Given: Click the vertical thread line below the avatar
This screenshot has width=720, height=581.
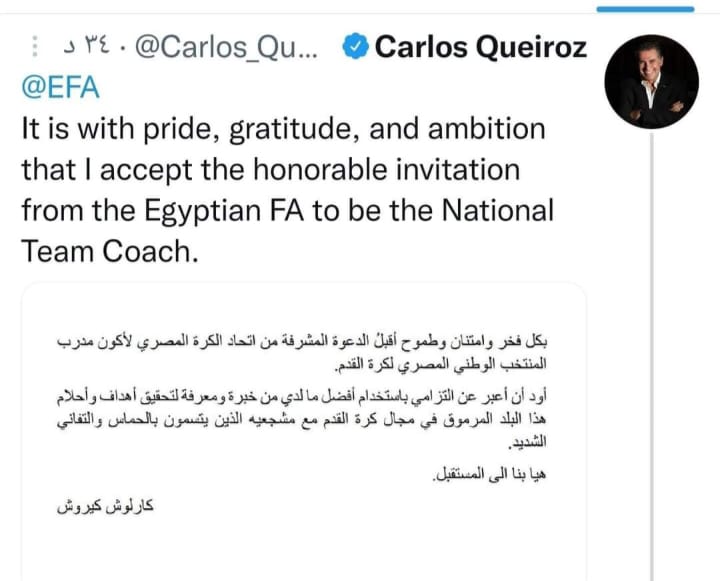Looking at the screenshot, I should (x=653, y=350).
